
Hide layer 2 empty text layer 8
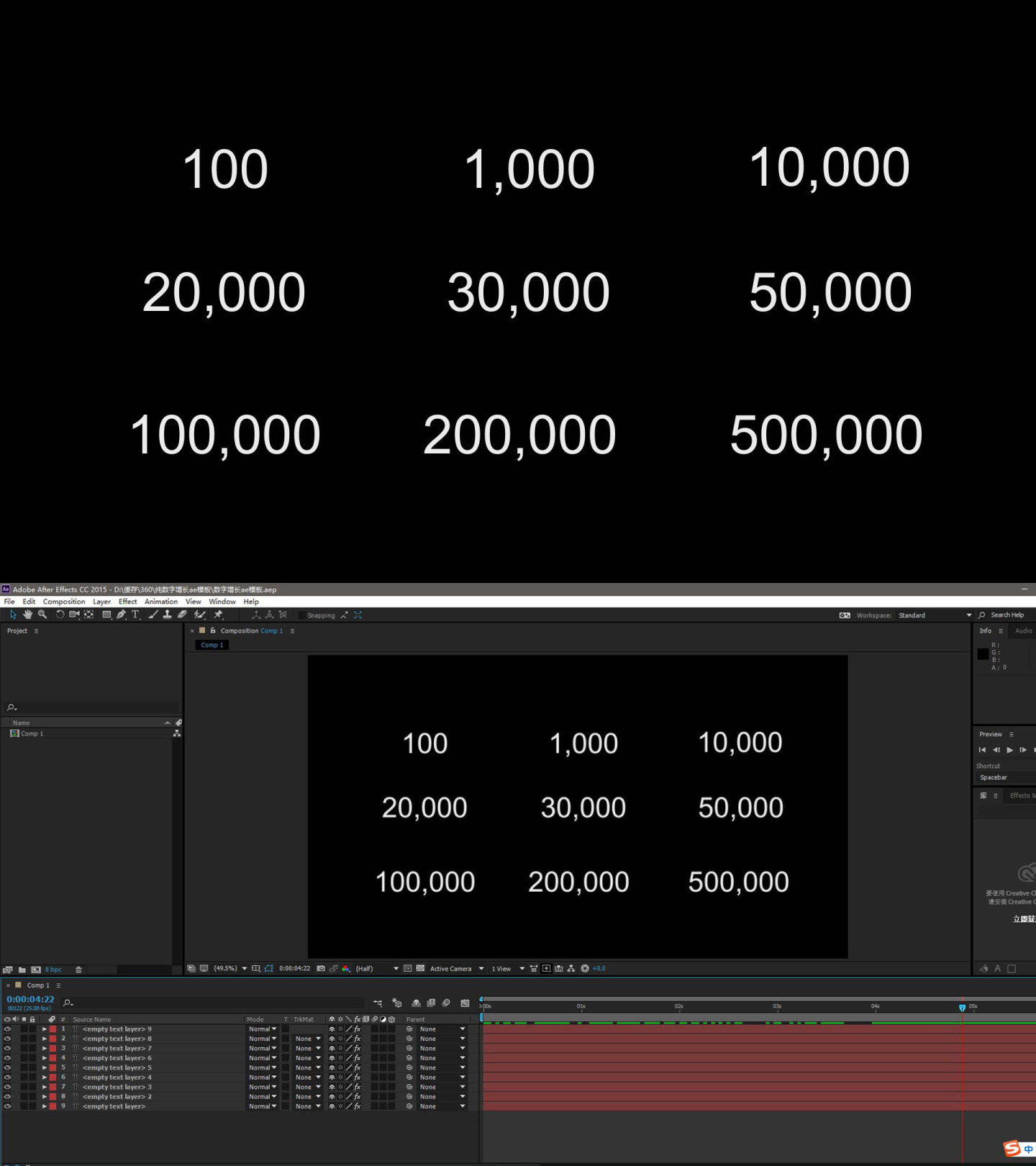click(7, 1039)
